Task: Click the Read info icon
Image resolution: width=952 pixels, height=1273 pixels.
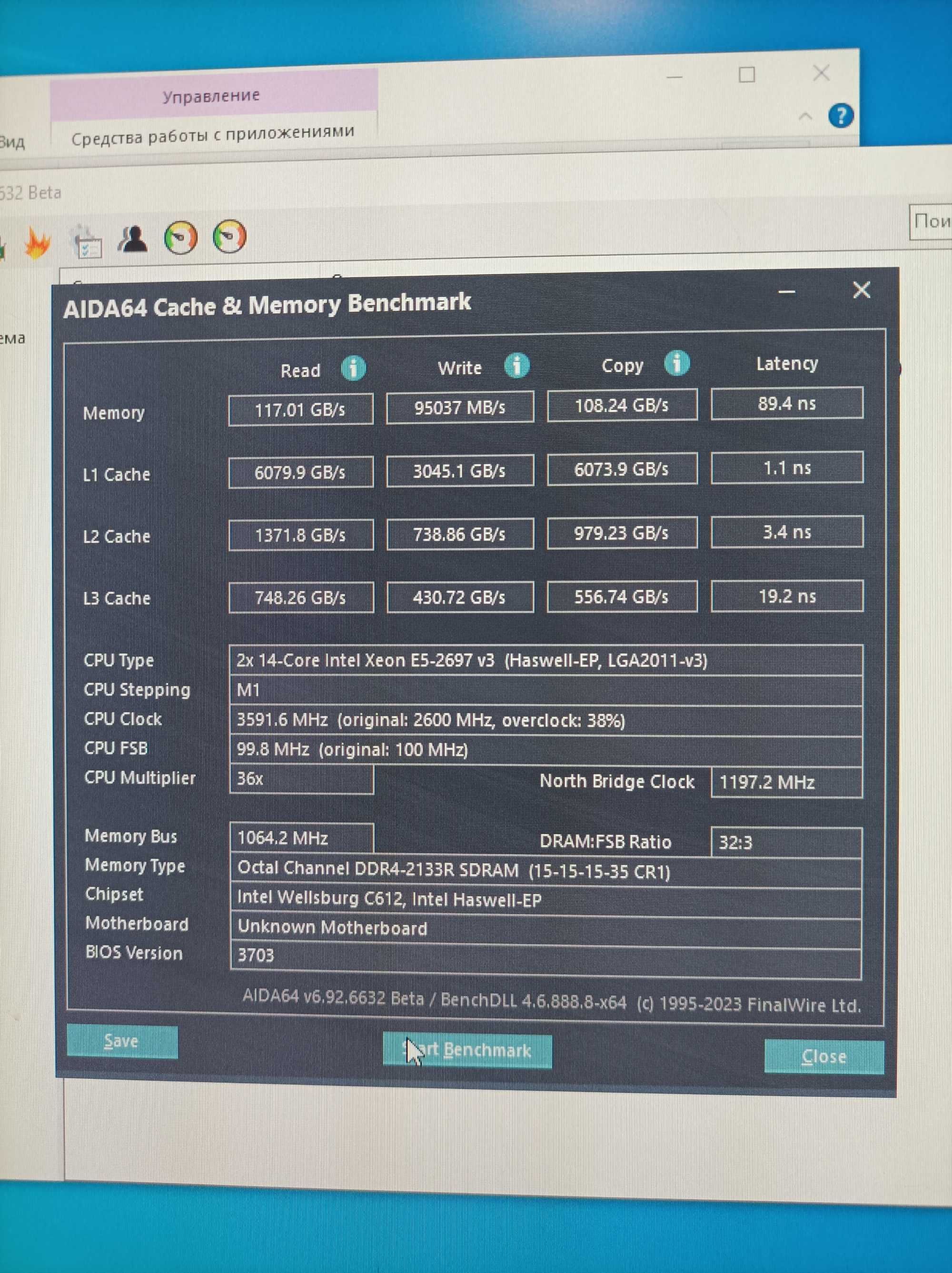Action: (353, 368)
